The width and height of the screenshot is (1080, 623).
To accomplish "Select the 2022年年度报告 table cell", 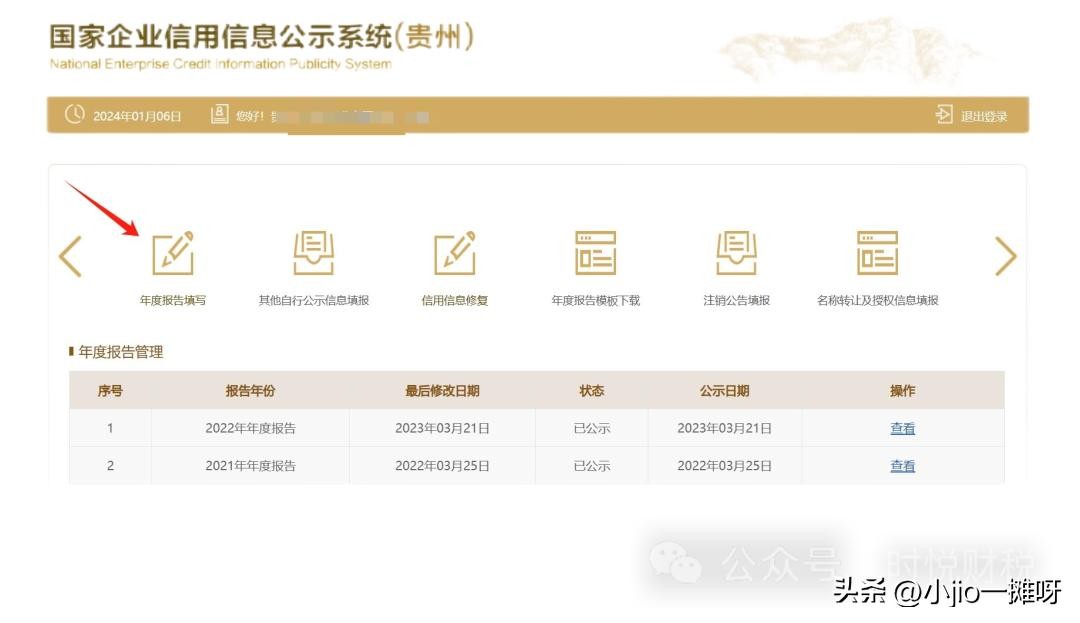I will tap(250, 428).
